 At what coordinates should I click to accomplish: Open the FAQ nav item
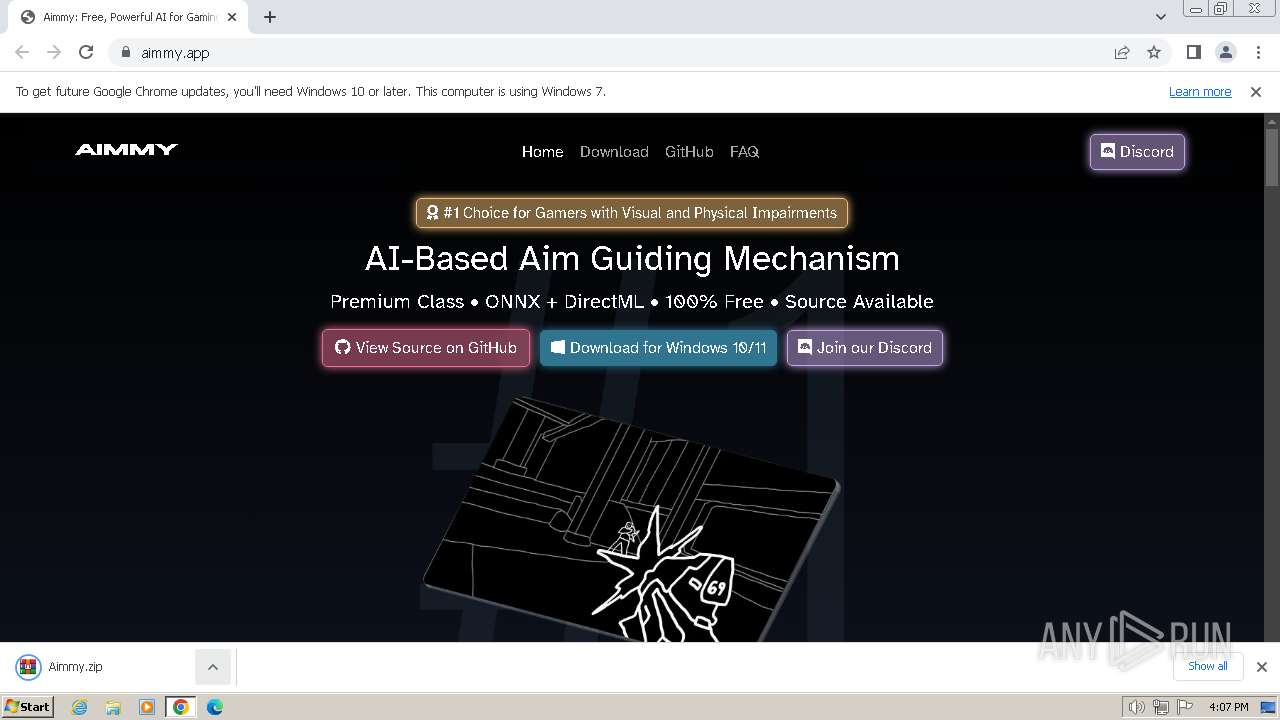(x=744, y=152)
